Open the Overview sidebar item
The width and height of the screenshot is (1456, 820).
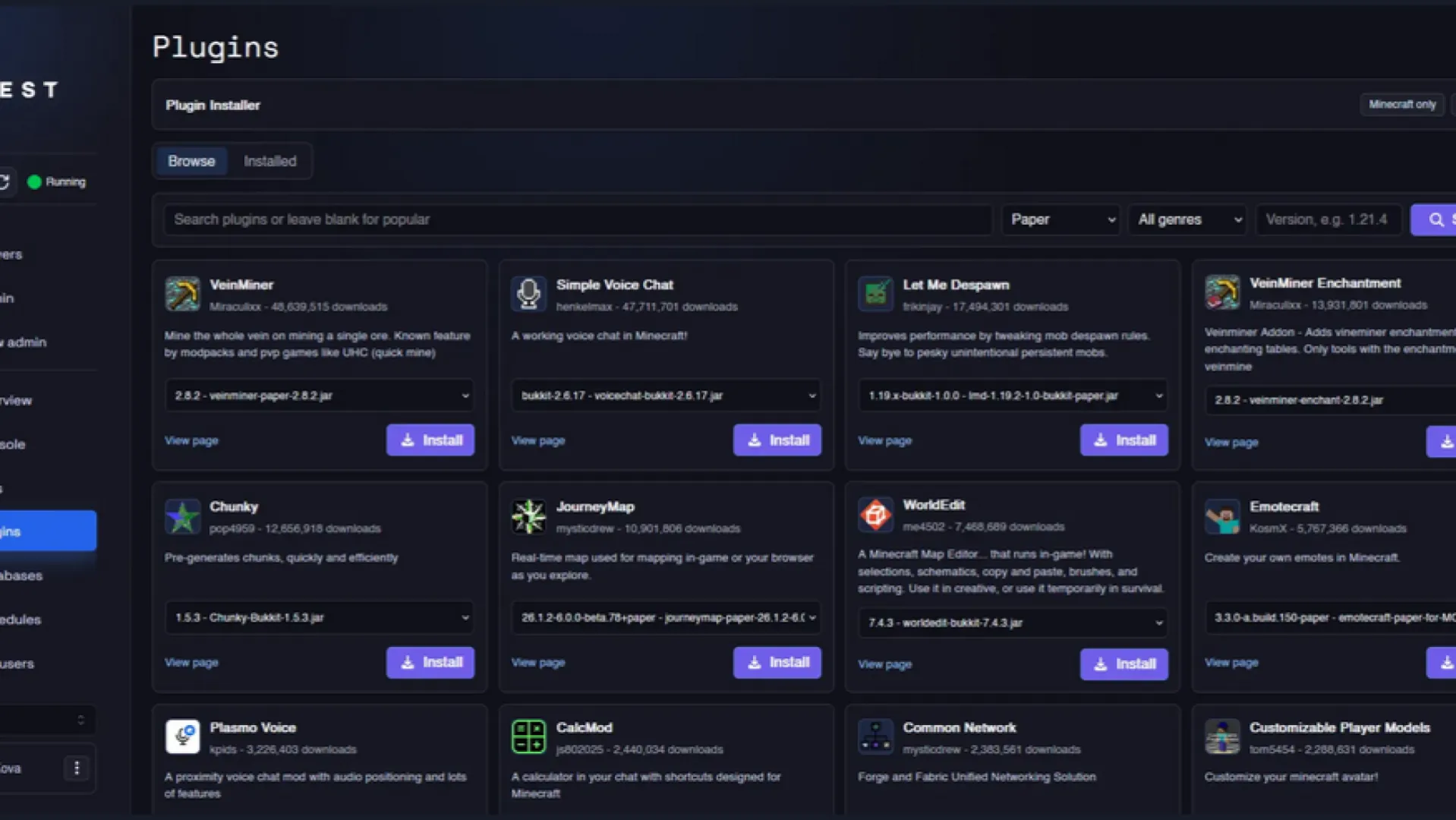[16, 400]
